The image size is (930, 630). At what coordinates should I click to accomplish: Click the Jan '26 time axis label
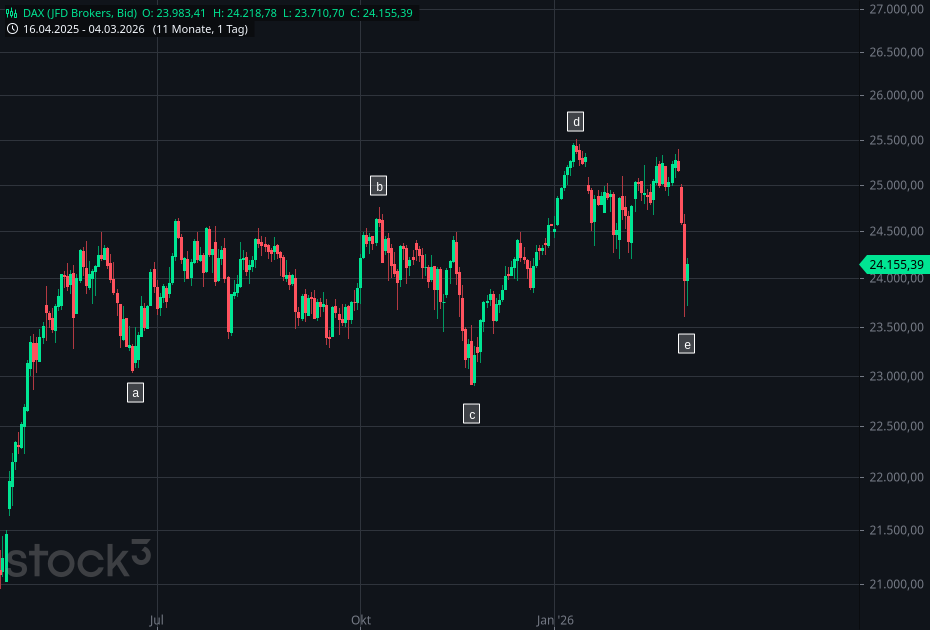(x=553, y=620)
